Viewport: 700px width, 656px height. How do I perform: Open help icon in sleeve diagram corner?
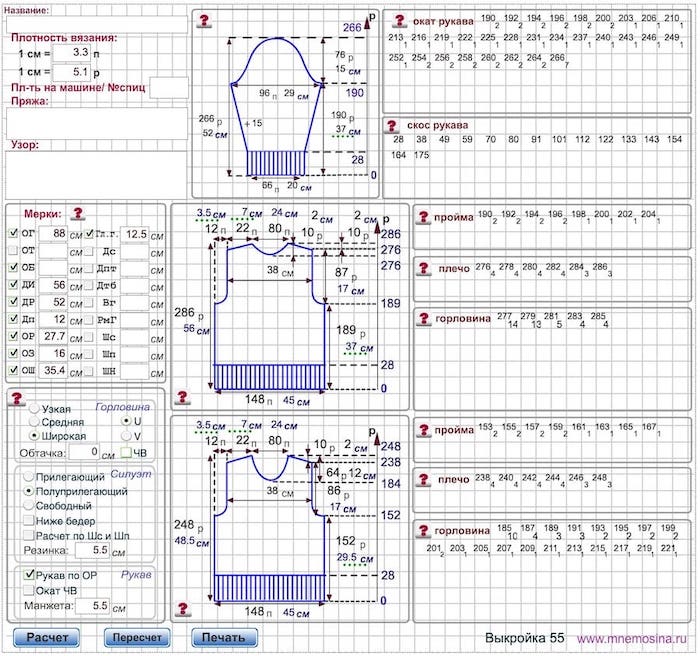pyautogui.click(x=204, y=20)
